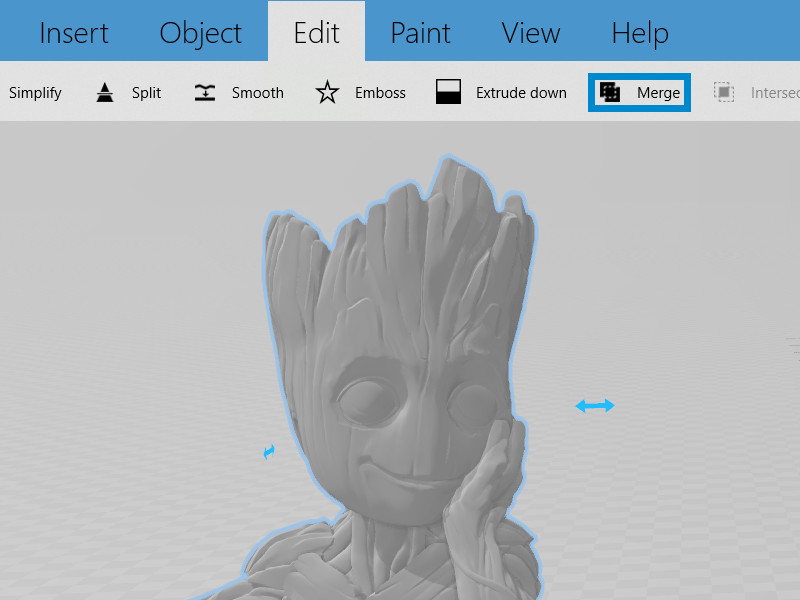Choose the Emboss text label
This screenshot has height=600, width=800.
tap(380, 93)
